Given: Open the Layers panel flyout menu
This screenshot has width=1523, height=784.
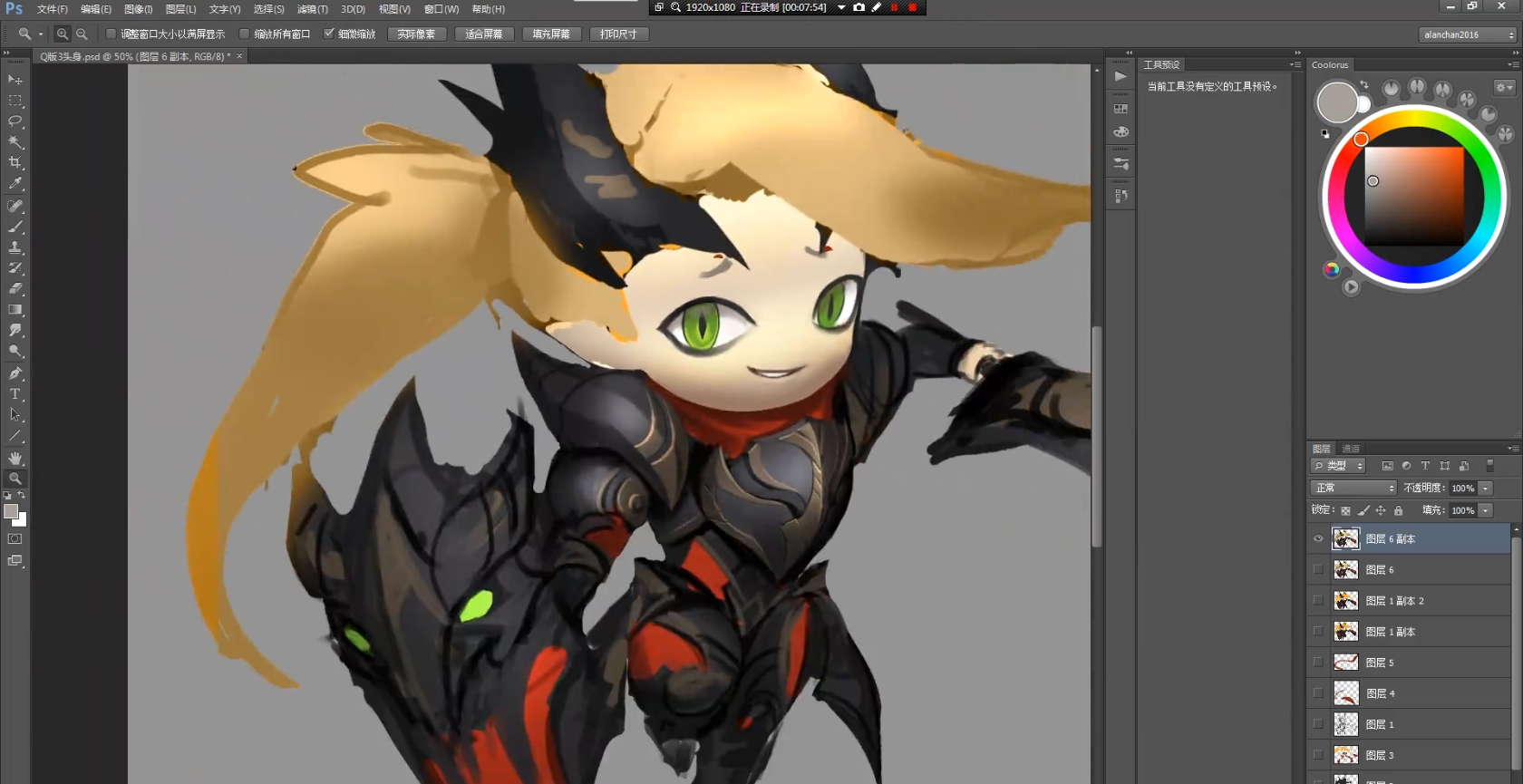Looking at the screenshot, I should pos(1512,449).
